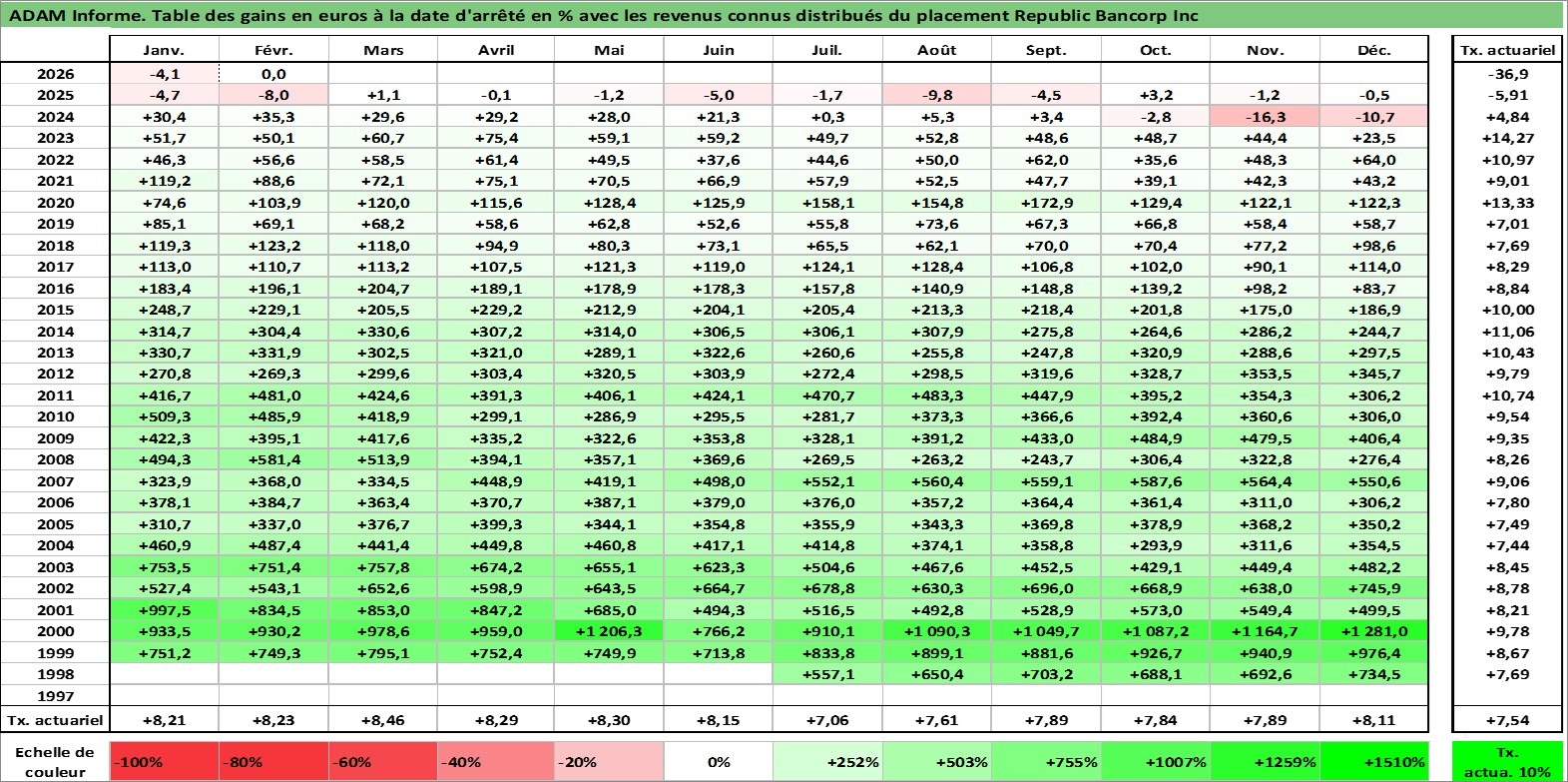Select the 'Oct.' column header
The image size is (1568, 782).
[x=1156, y=50]
